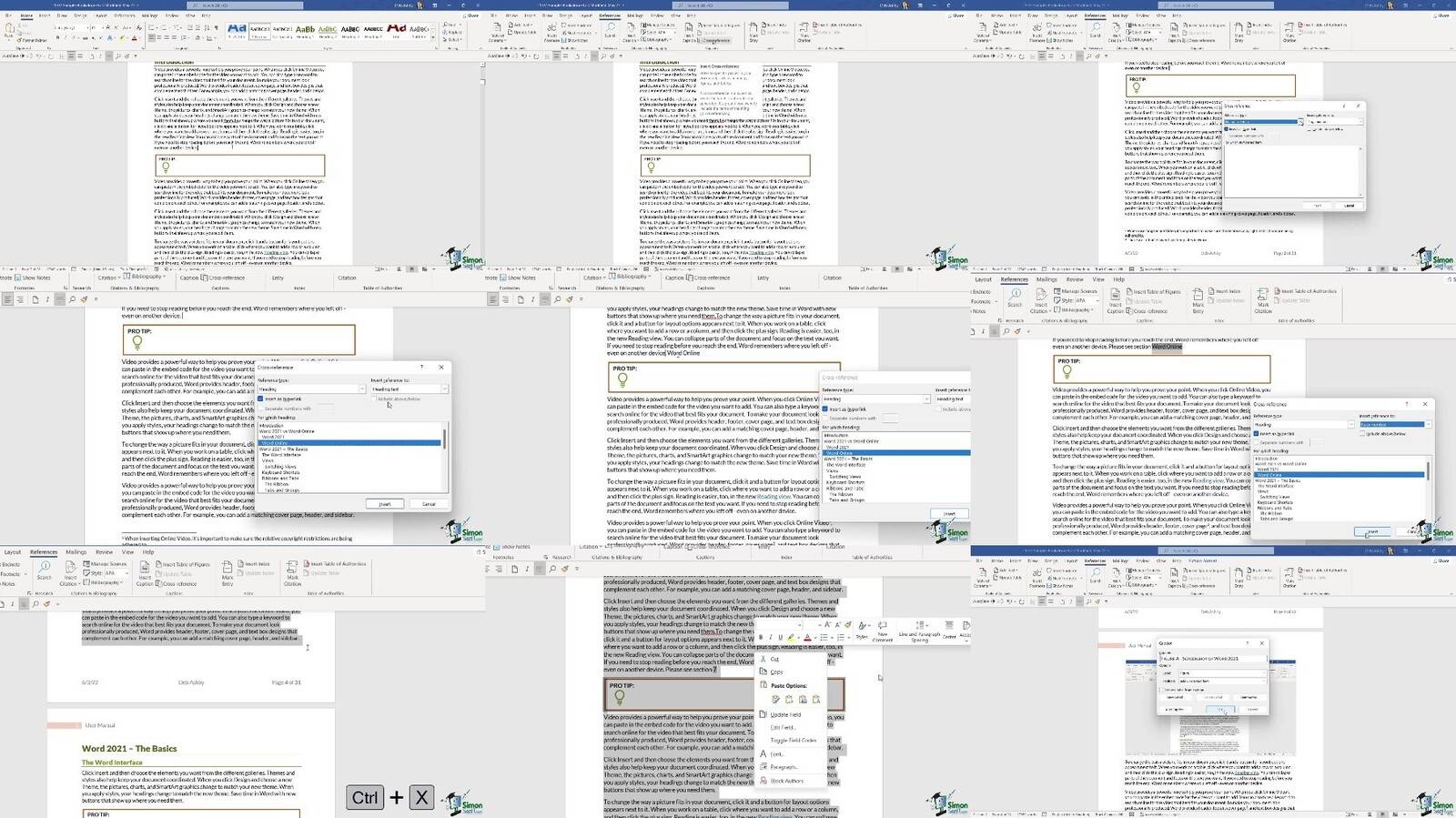Click Insert Table of Authorities in middle-right frame
1456x818 pixels.
click(1305, 291)
